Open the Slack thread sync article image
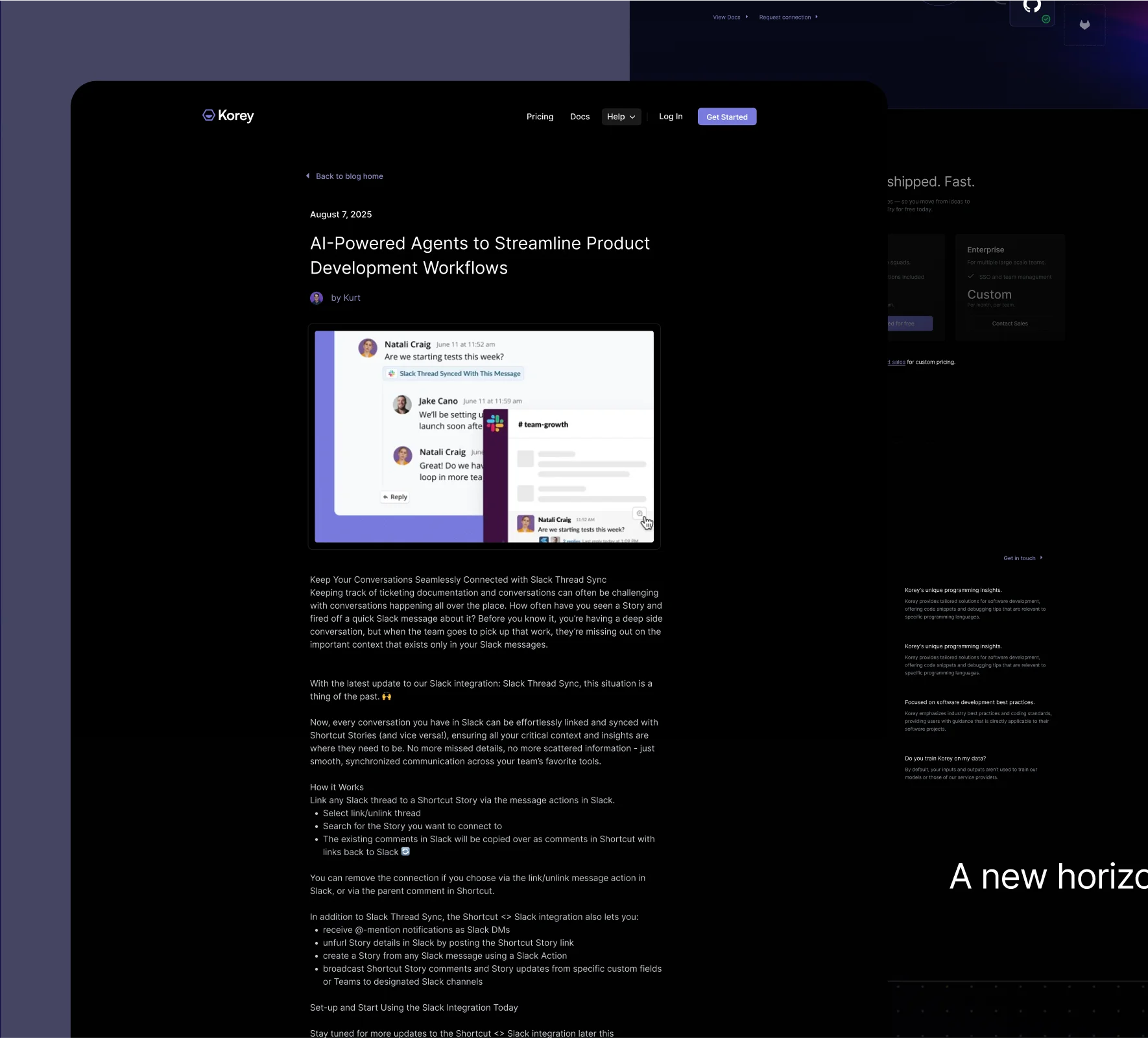Viewport: 1148px width, 1038px height. 484,436
